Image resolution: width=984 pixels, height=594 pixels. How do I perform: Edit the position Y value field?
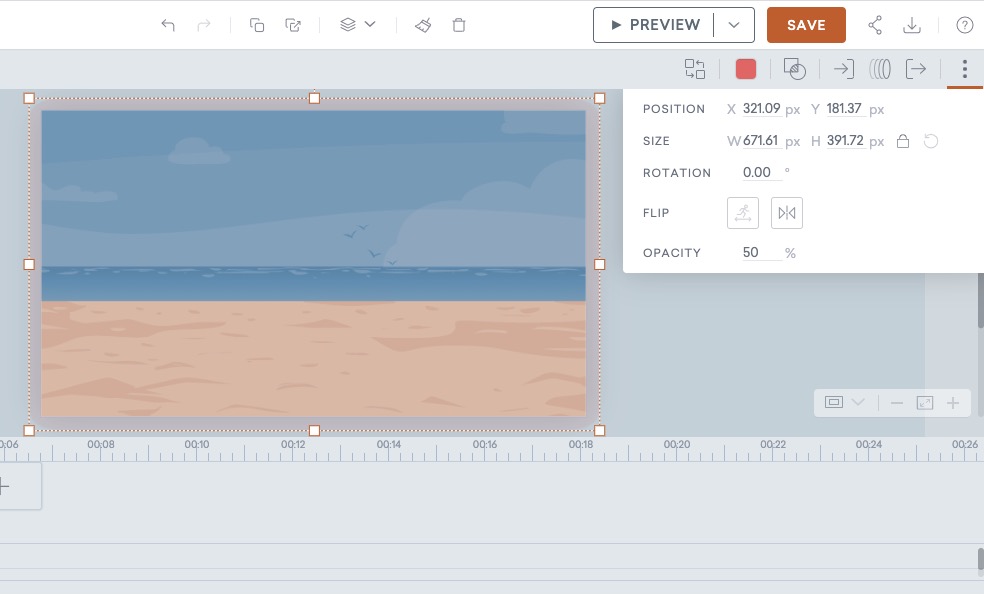tap(845, 109)
